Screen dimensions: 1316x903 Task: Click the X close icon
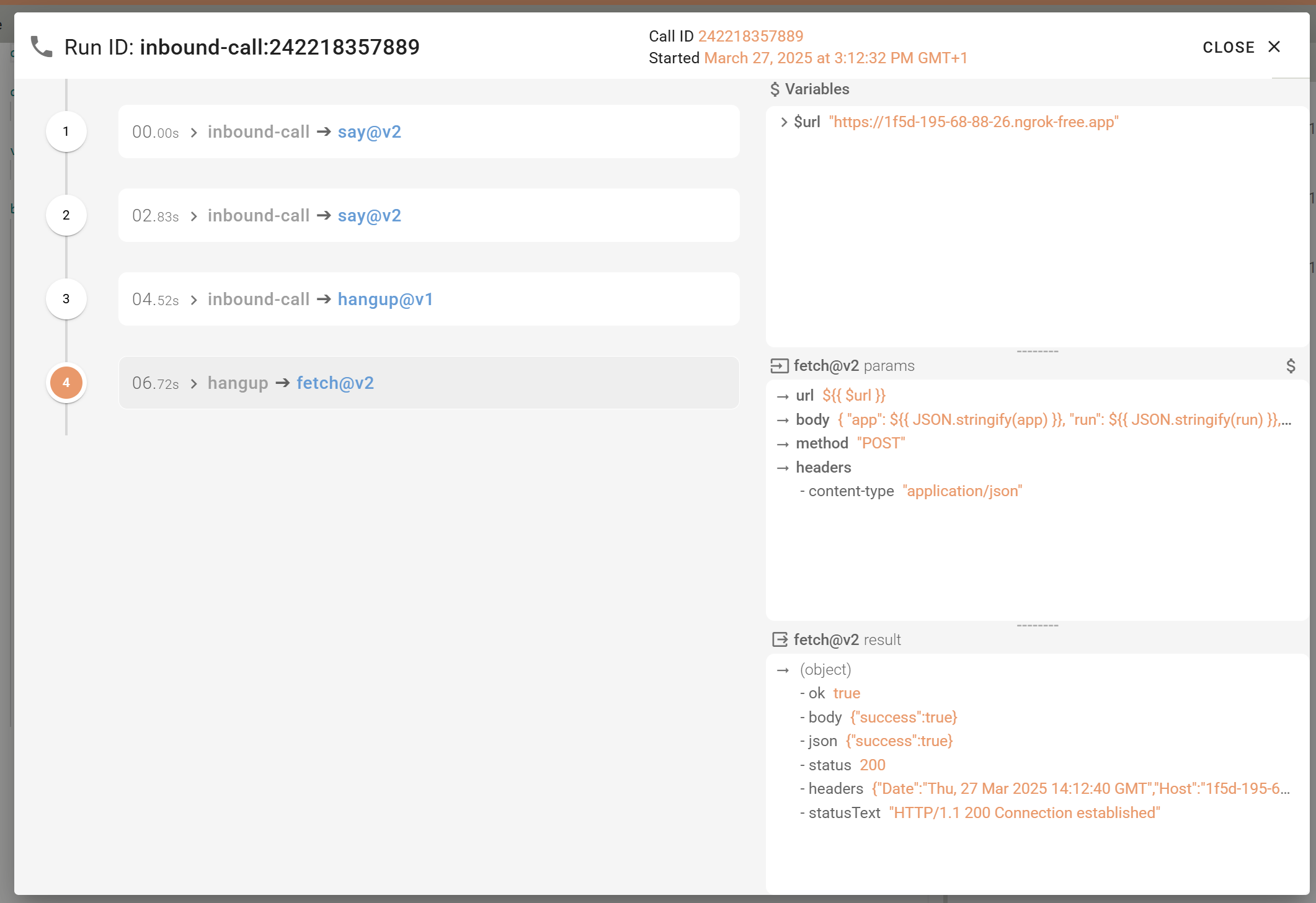pos(1274,47)
